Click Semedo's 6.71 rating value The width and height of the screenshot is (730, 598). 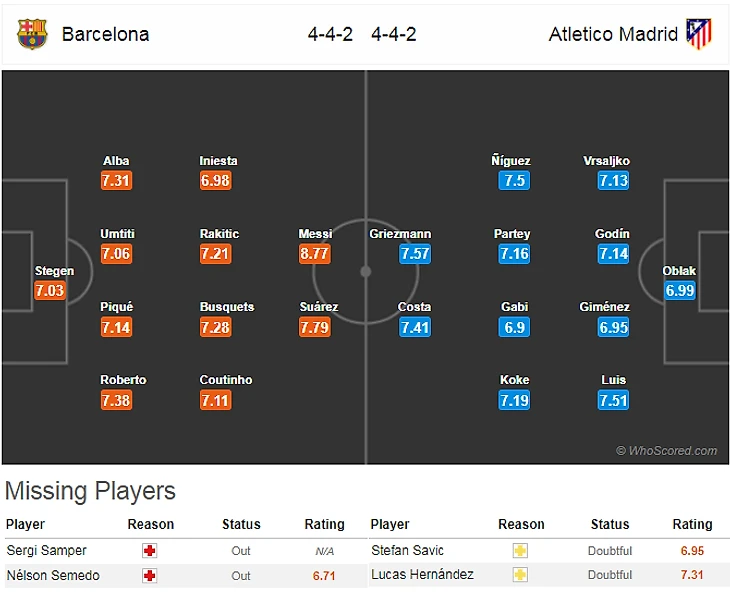tap(324, 575)
